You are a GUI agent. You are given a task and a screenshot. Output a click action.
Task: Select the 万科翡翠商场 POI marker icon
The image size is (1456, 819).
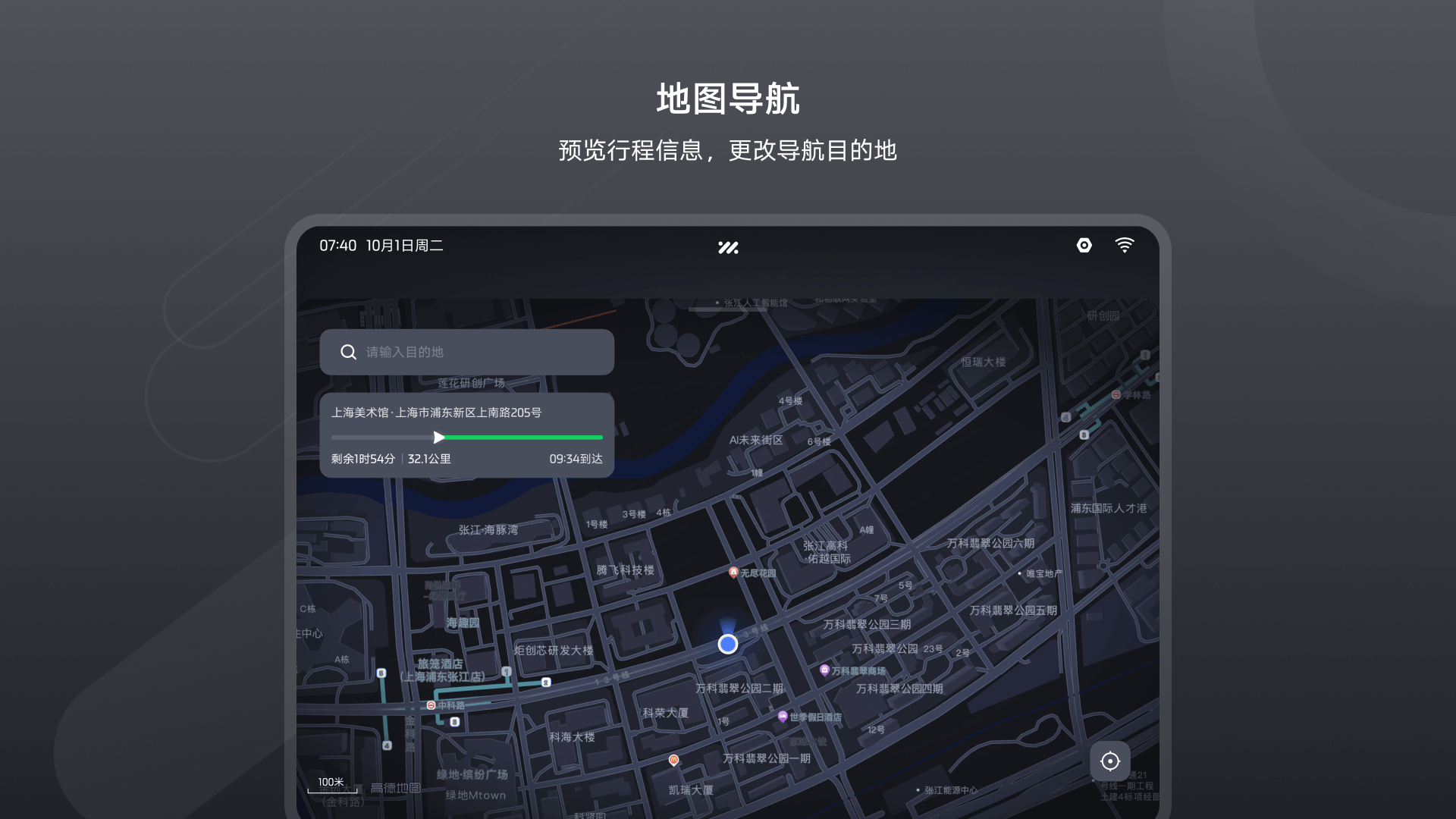(x=824, y=670)
